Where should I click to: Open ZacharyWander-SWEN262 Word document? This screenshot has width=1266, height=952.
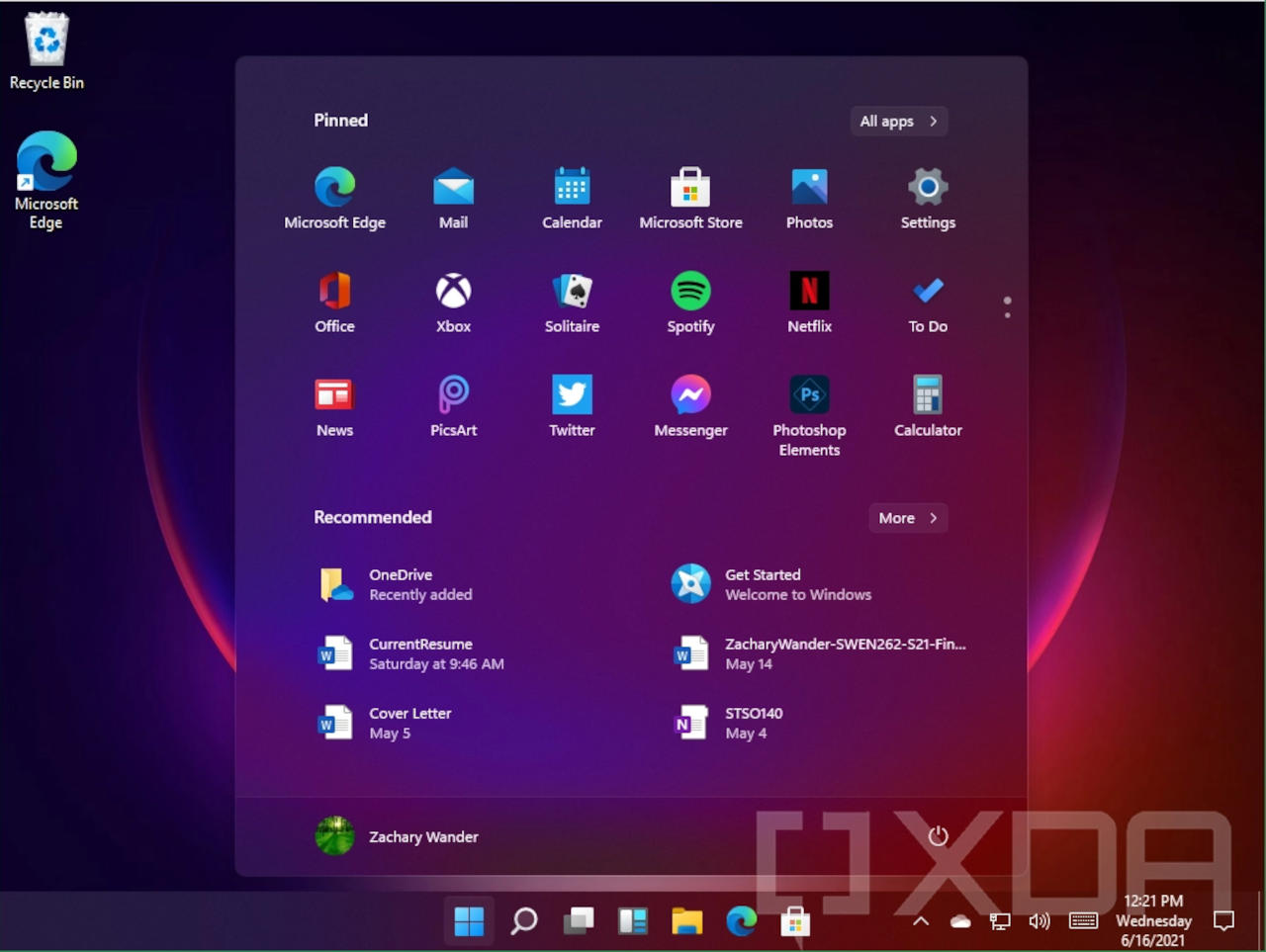tap(818, 653)
